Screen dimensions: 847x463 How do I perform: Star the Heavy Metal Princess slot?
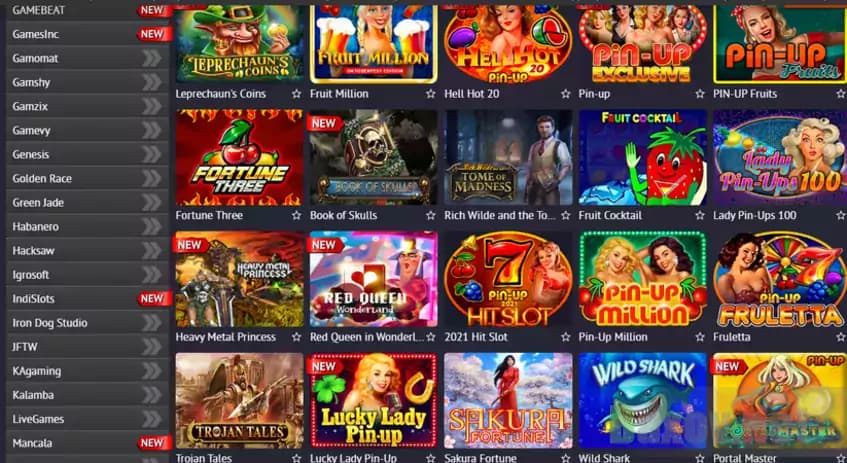coord(297,337)
